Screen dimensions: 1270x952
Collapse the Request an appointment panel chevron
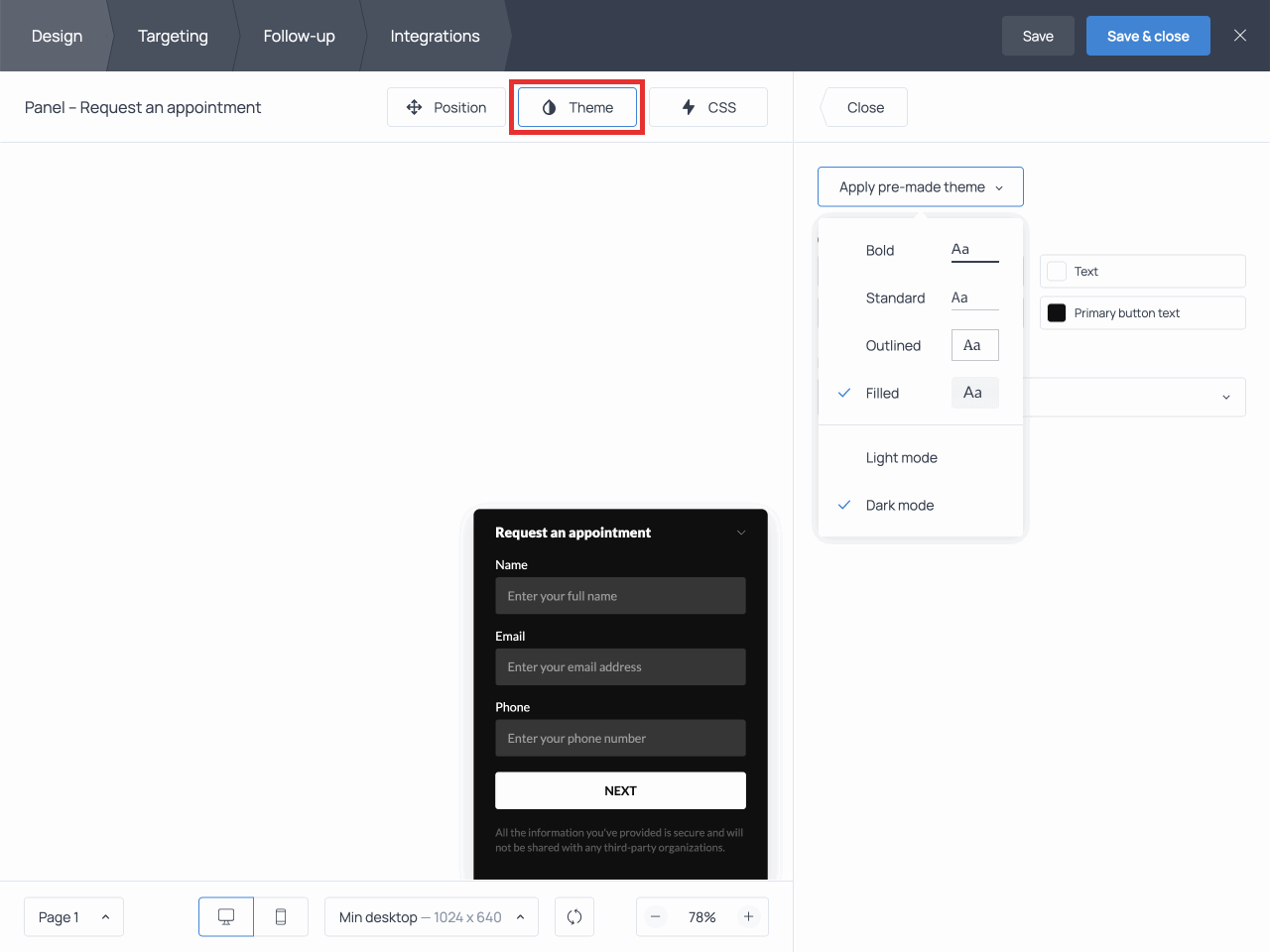pyautogui.click(x=740, y=534)
